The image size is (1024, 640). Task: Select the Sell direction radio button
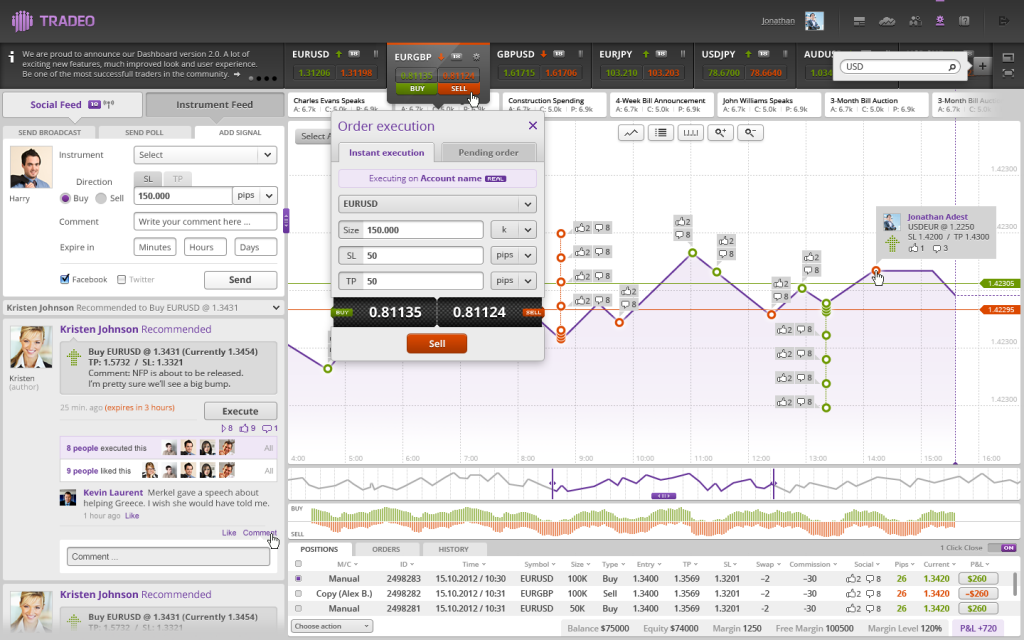point(102,198)
